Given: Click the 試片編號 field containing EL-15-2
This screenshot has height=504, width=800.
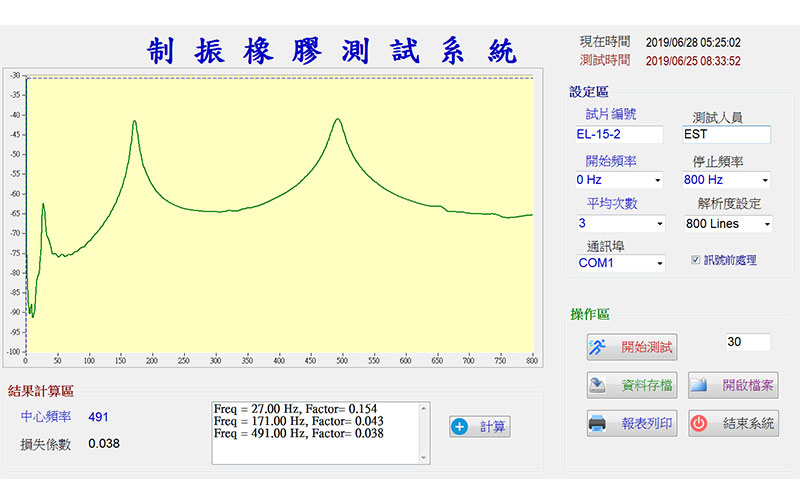Looking at the screenshot, I should [618, 134].
